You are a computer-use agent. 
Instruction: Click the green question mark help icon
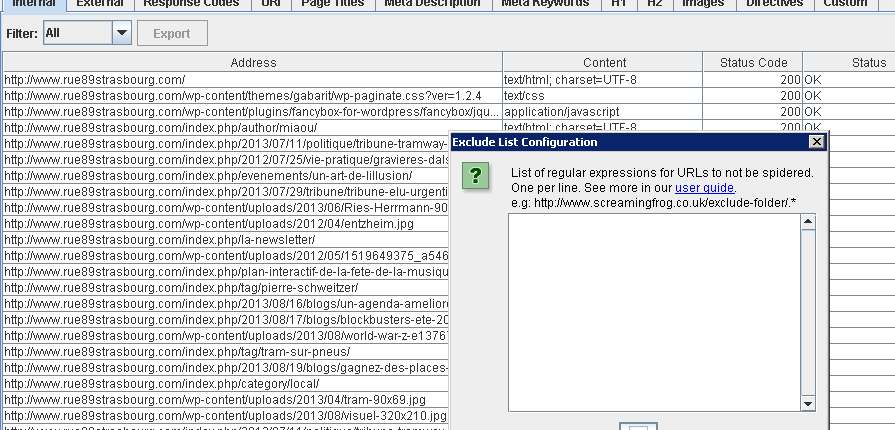(x=476, y=177)
